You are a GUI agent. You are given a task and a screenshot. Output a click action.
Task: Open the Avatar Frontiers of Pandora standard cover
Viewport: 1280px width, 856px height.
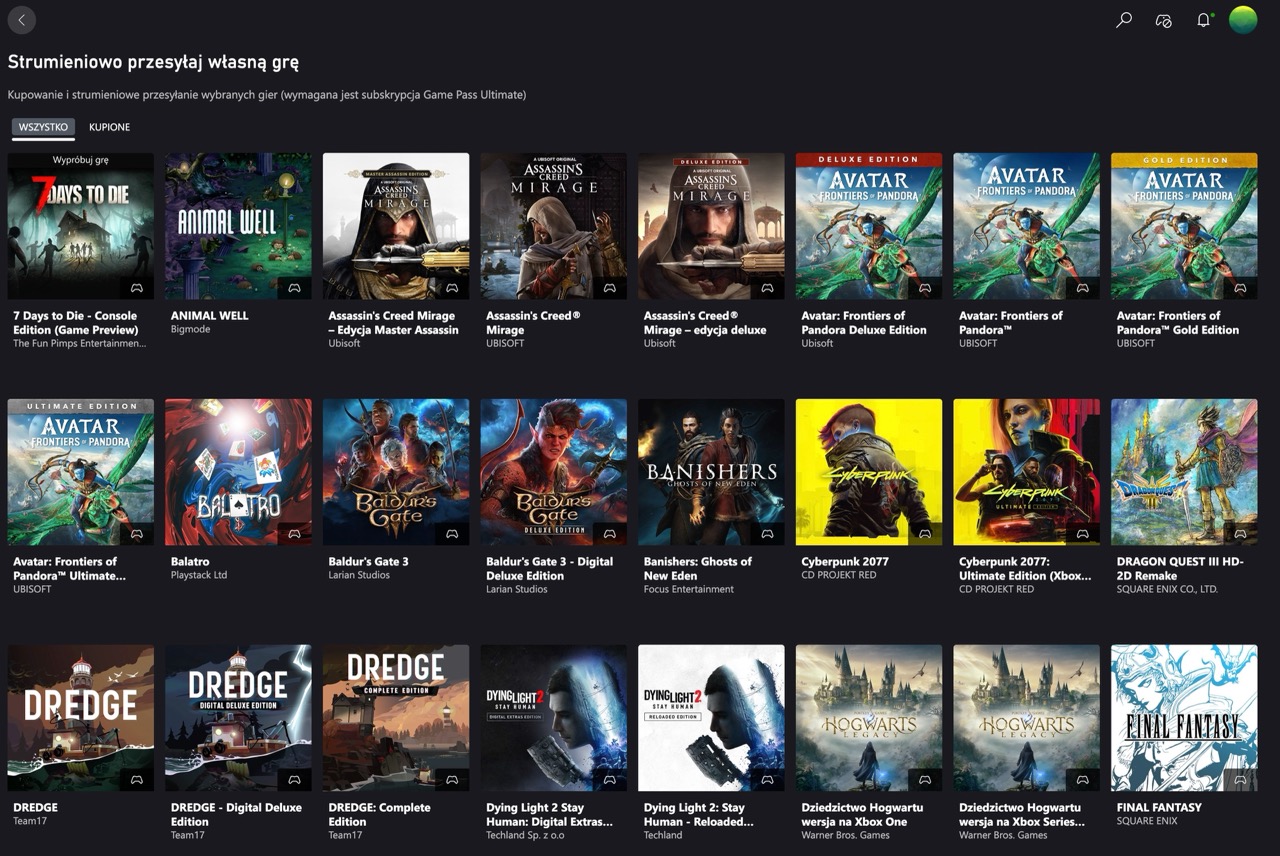1027,226
